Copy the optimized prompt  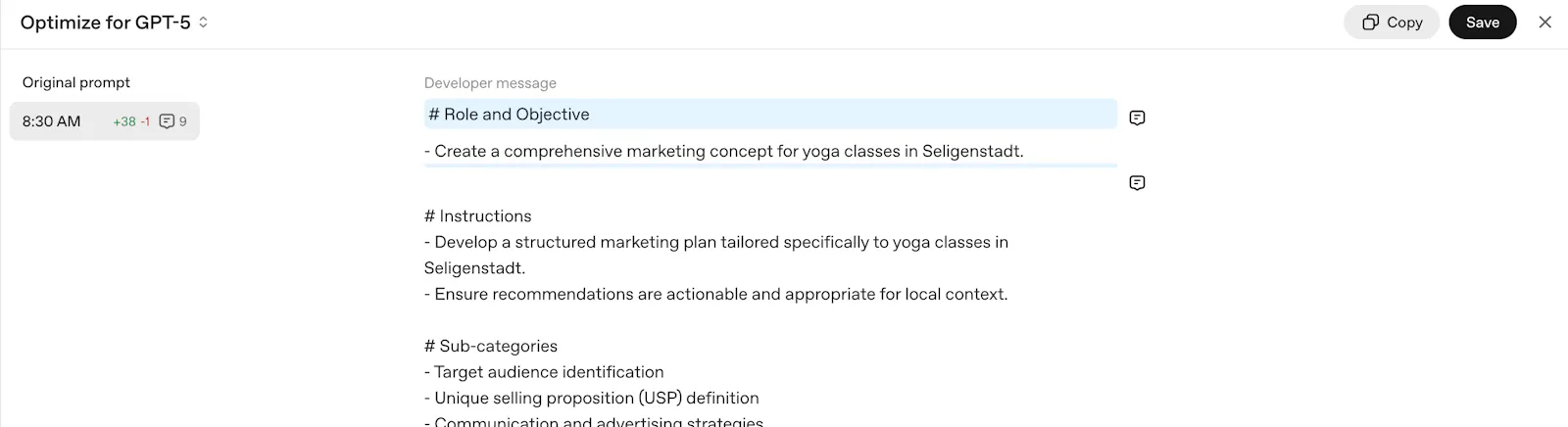click(x=1392, y=22)
